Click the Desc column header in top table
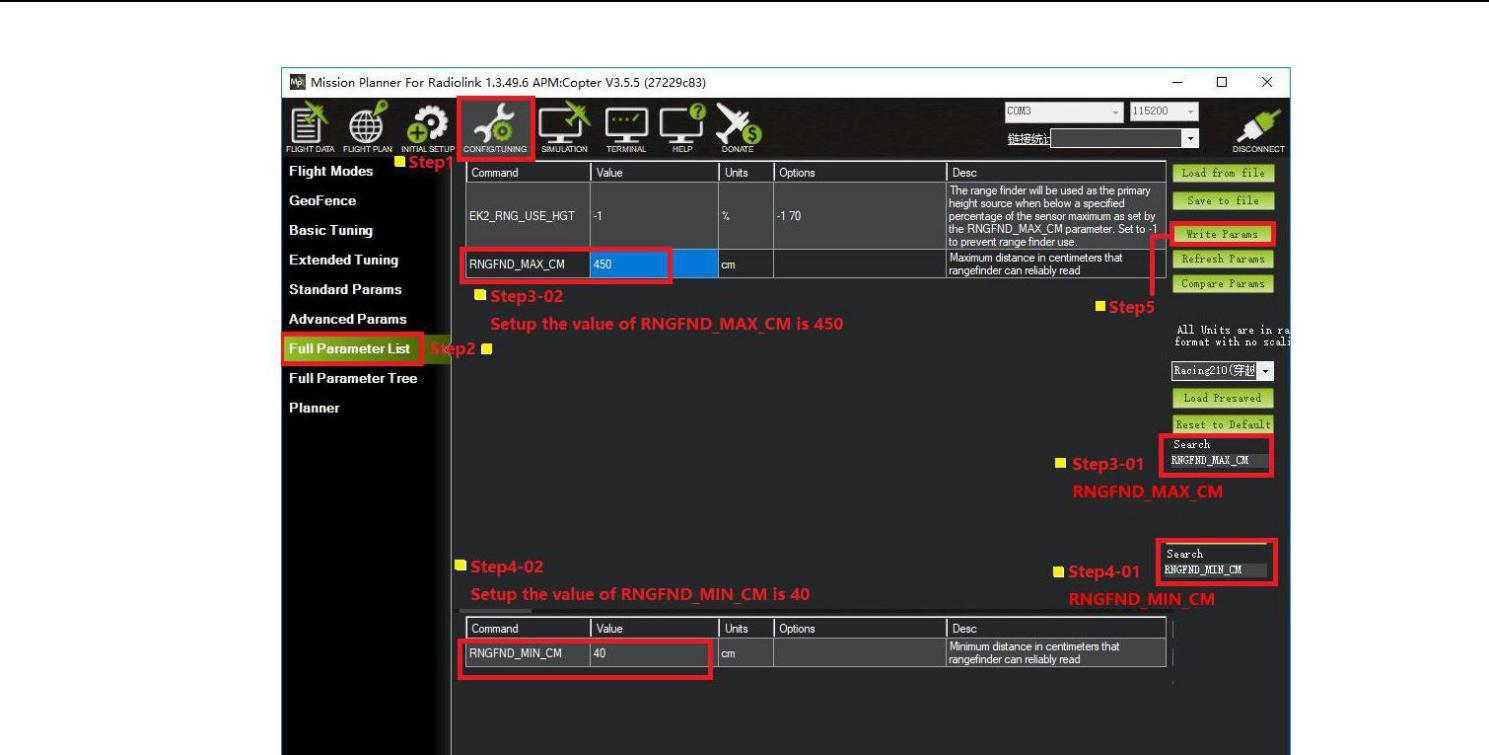This screenshot has width=1489, height=755. (1057, 172)
